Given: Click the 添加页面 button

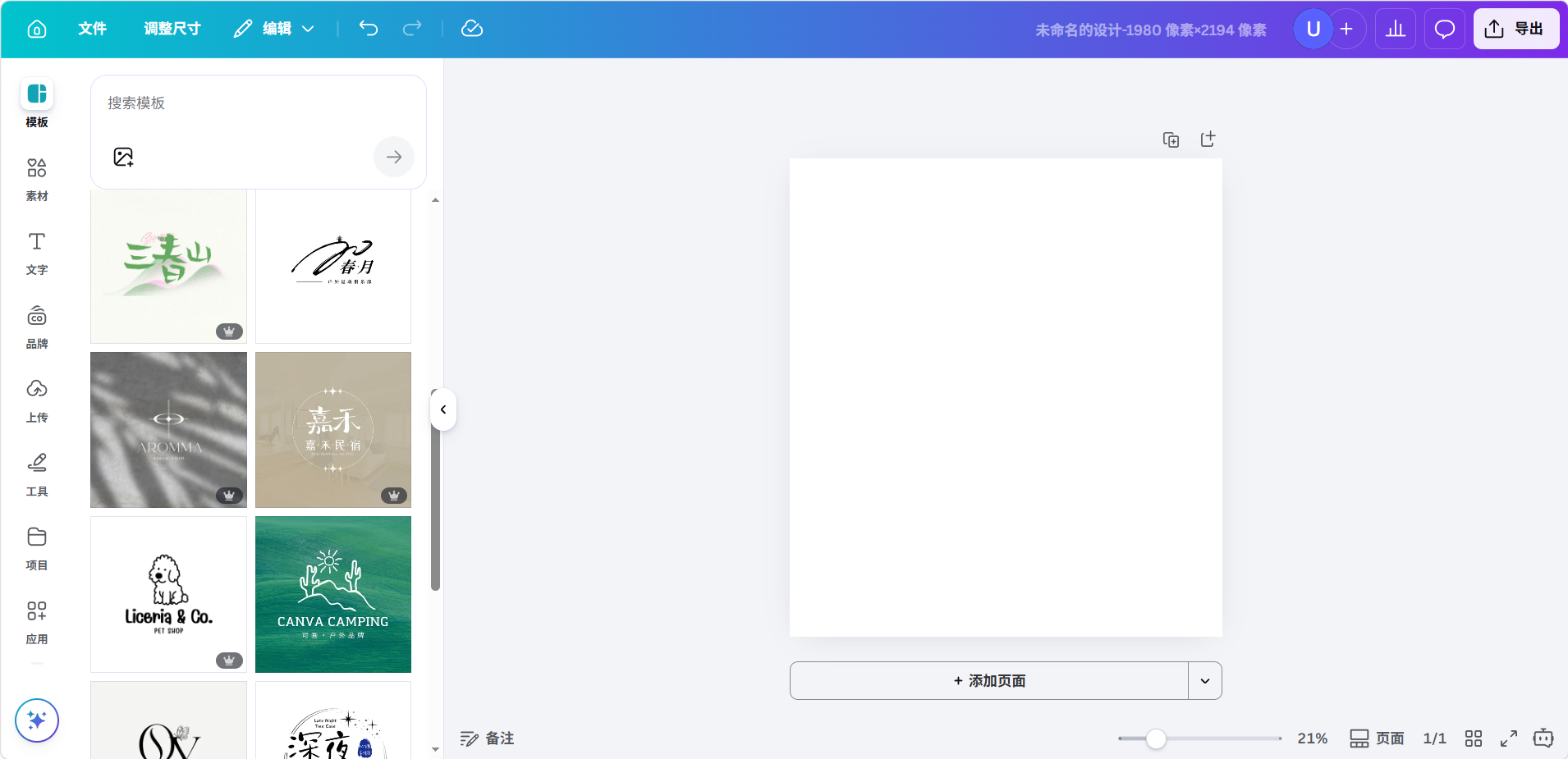Looking at the screenshot, I should (988, 681).
